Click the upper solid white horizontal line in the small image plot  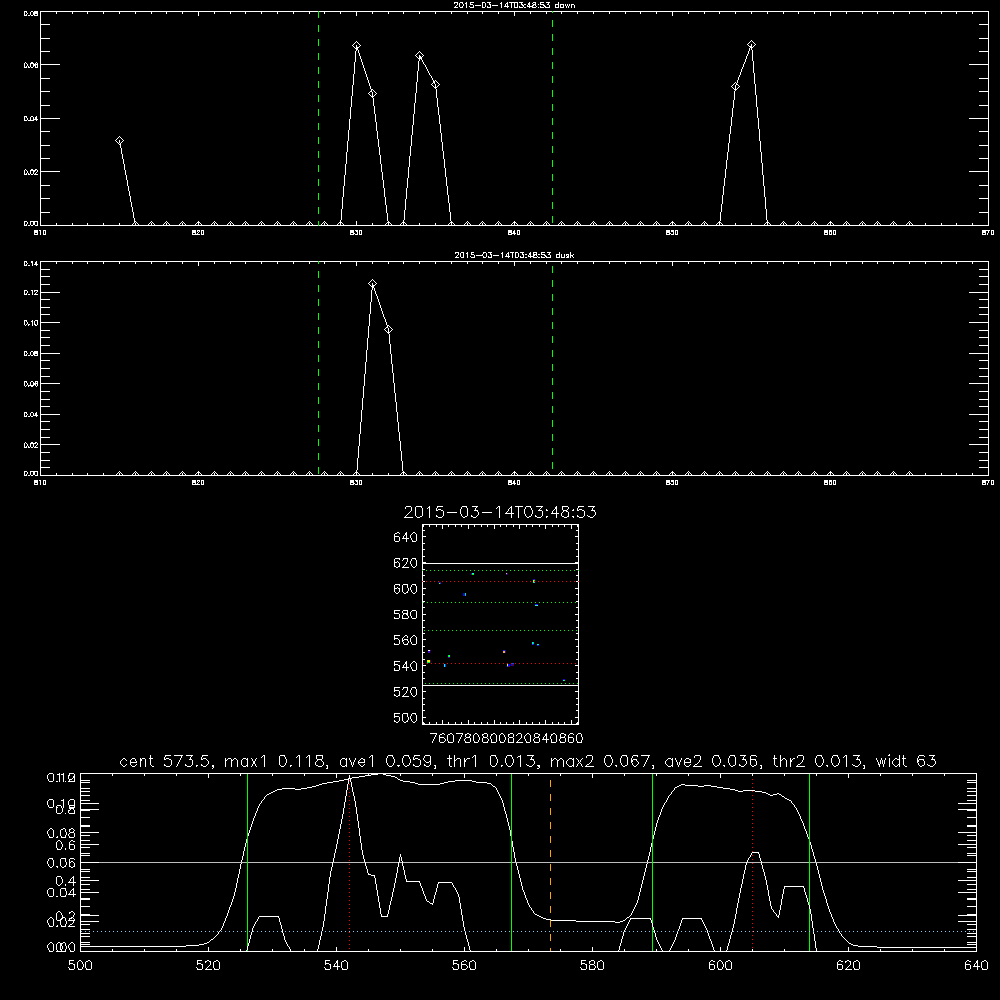coord(500,563)
